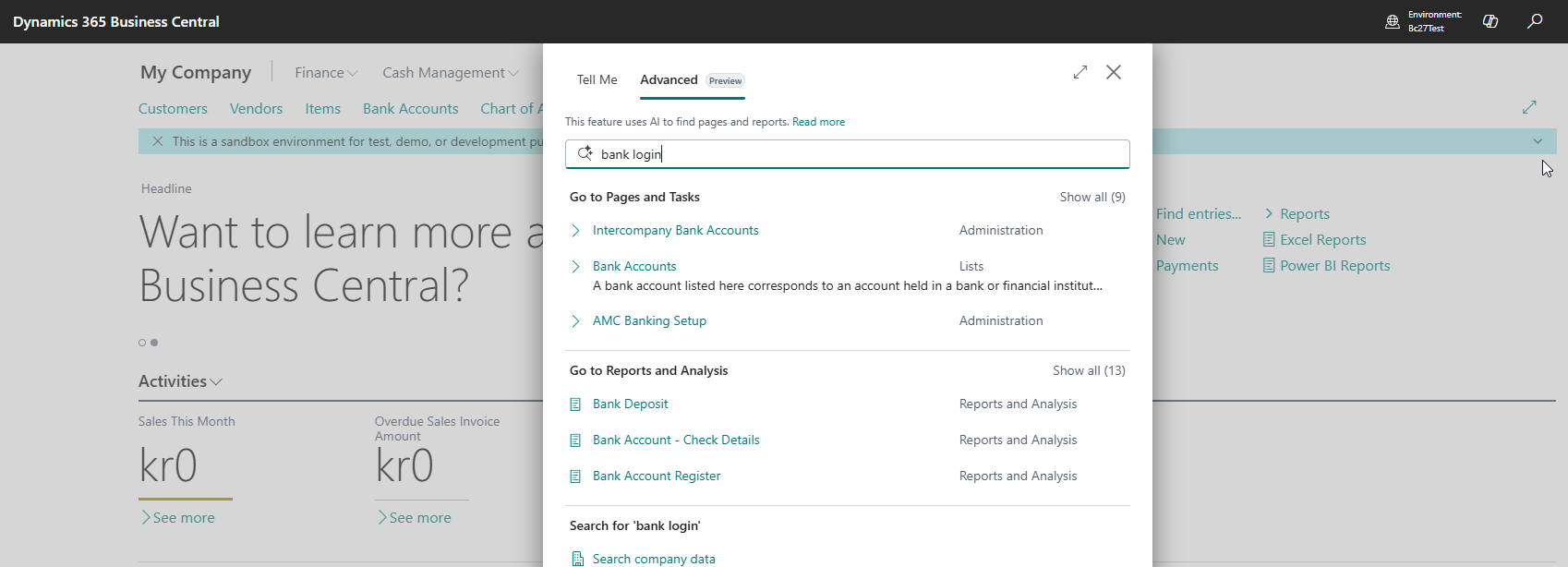Click See more under Overdue Sales Invoice Amount

coord(414,518)
